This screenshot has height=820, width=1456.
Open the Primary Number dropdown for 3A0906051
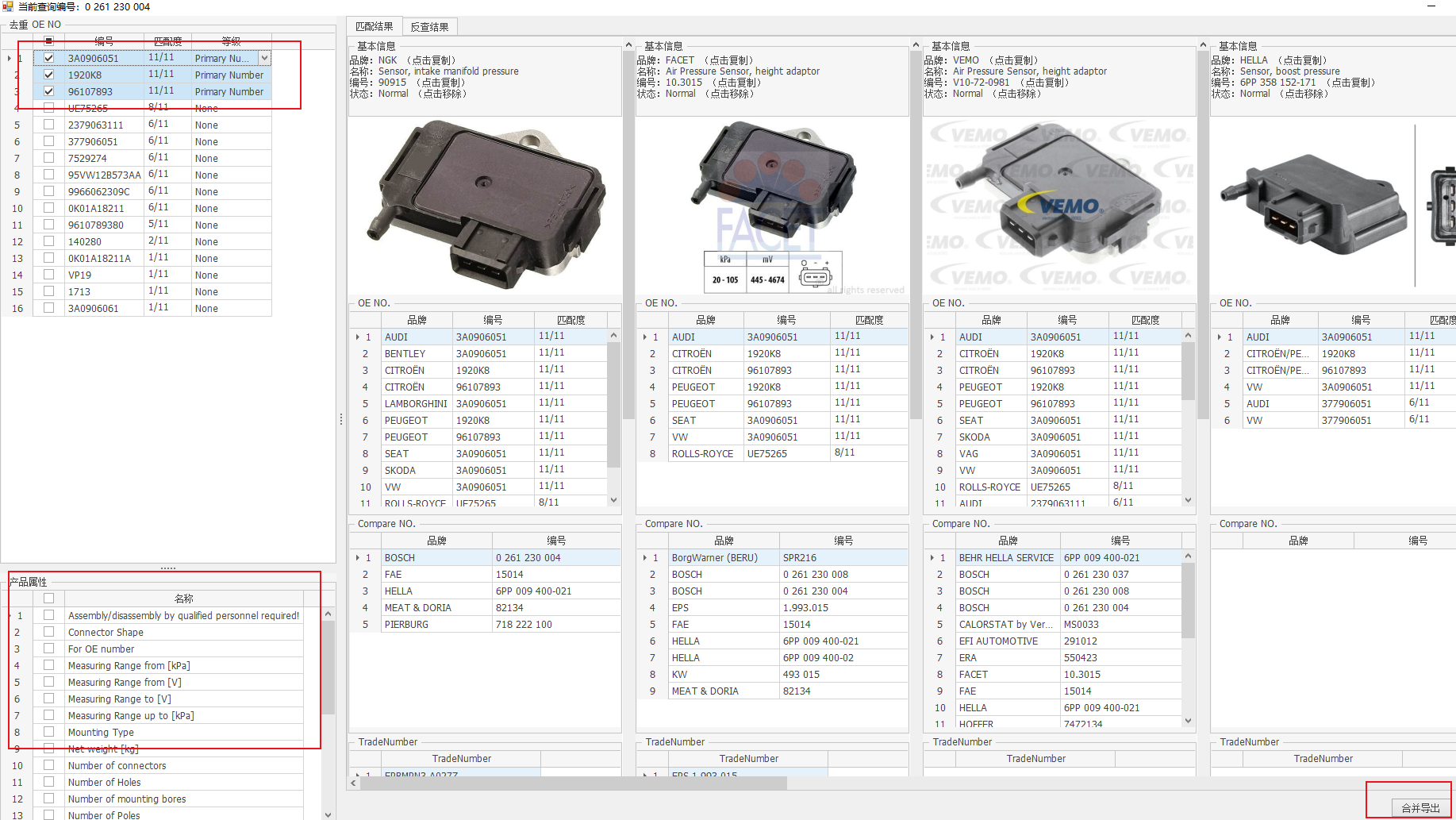(x=265, y=58)
